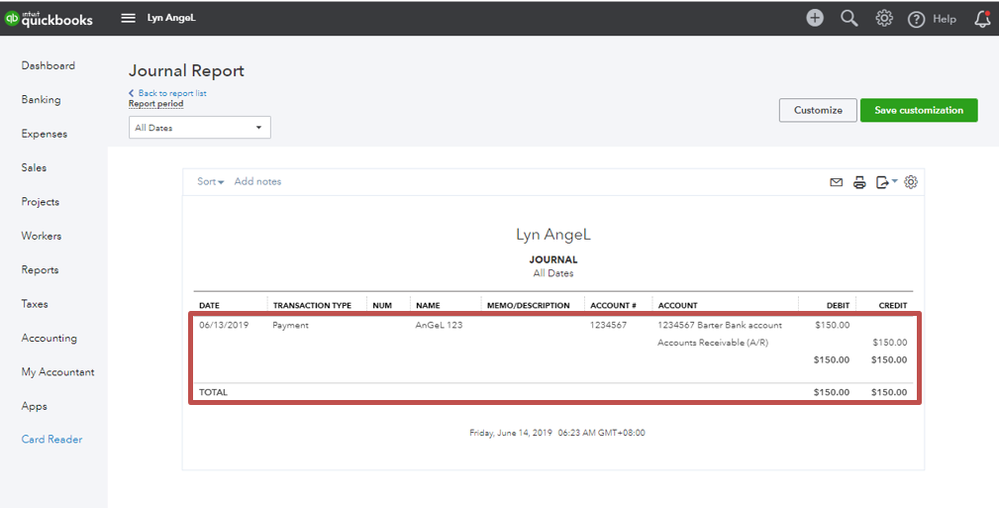Click the TRANSACTION TYPE column header
The height and width of the screenshot is (508, 999).
click(312, 305)
